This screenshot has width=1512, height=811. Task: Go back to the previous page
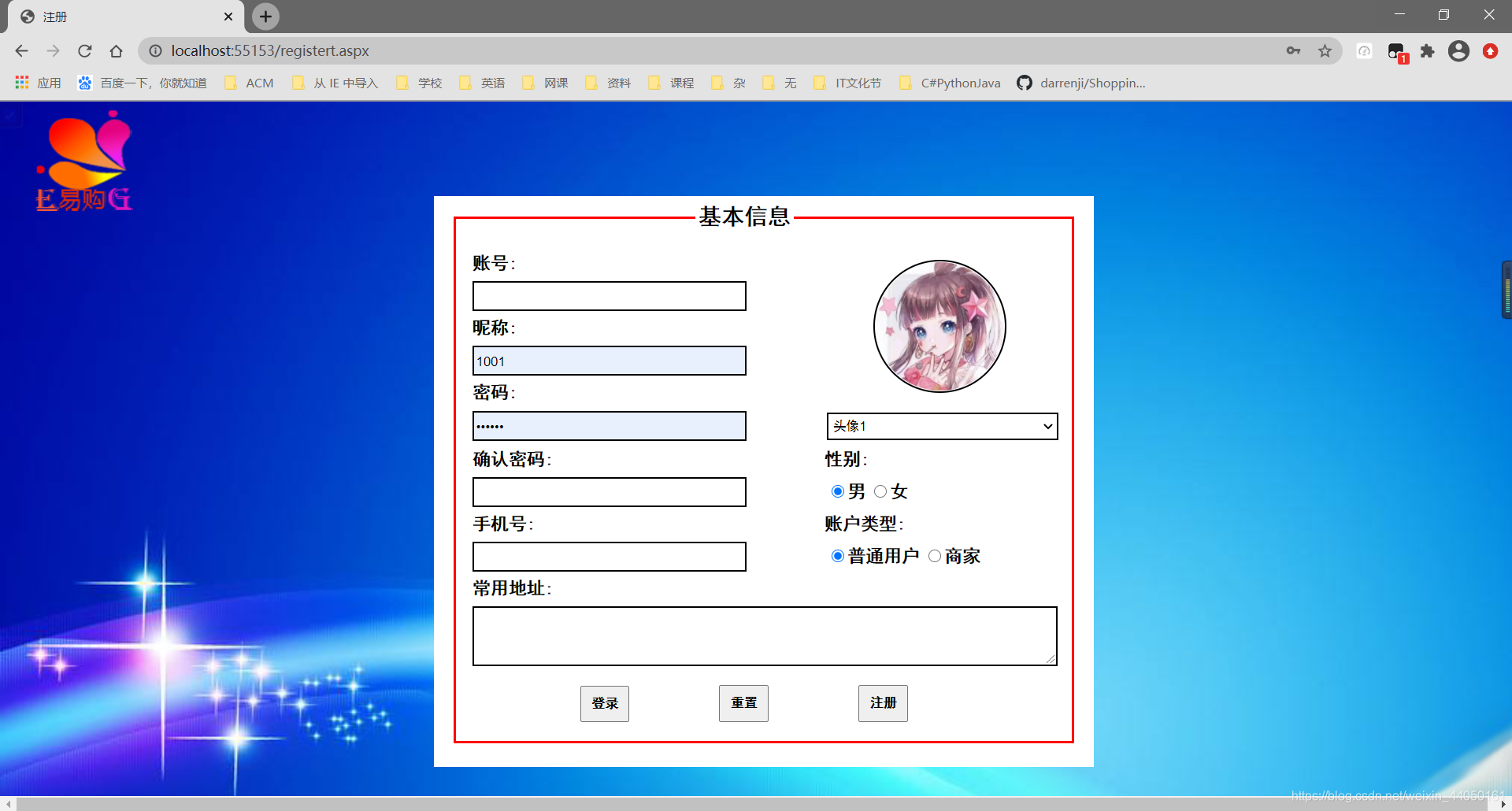tap(21, 51)
